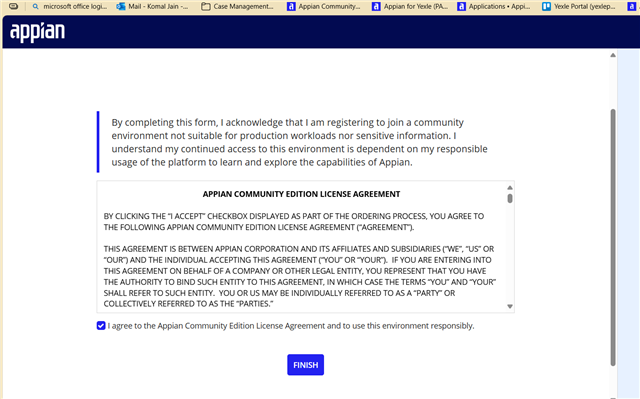Image resolution: width=640 pixels, height=399 pixels.
Task: Click the agree to license label text
Action: point(291,326)
